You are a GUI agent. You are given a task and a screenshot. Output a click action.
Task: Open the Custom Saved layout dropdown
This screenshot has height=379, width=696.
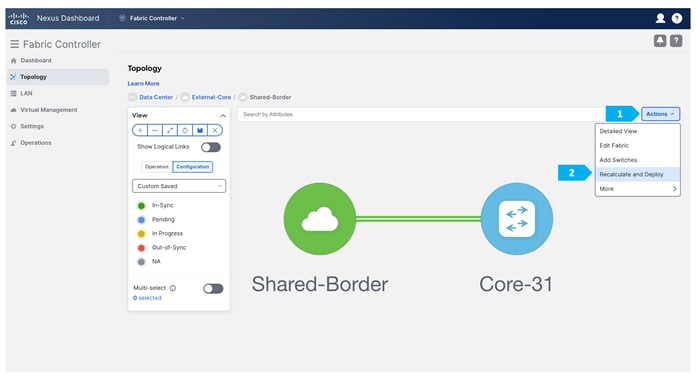[x=179, y=186]
